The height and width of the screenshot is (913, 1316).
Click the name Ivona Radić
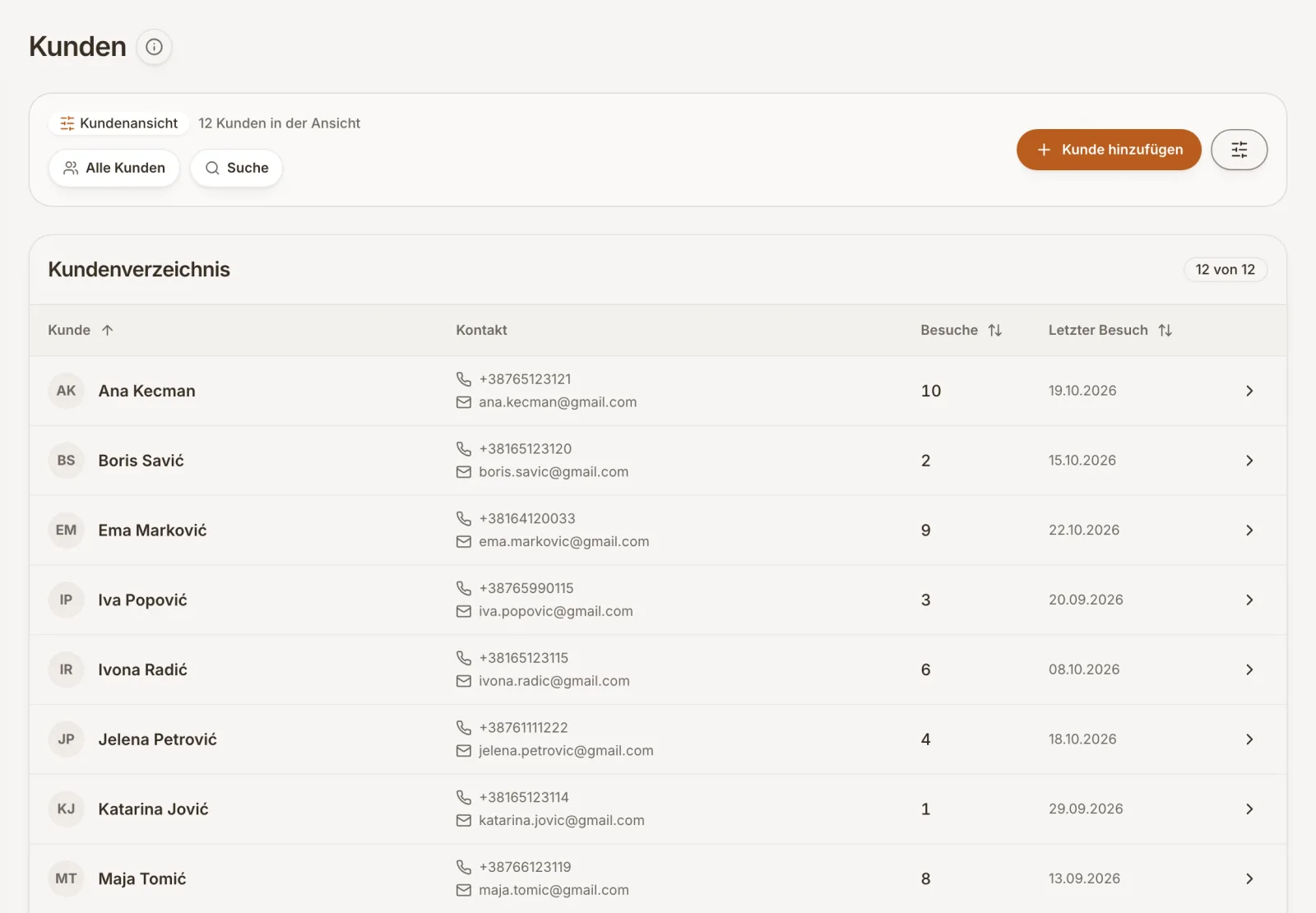pyautogui.click(x=143, y=670)
